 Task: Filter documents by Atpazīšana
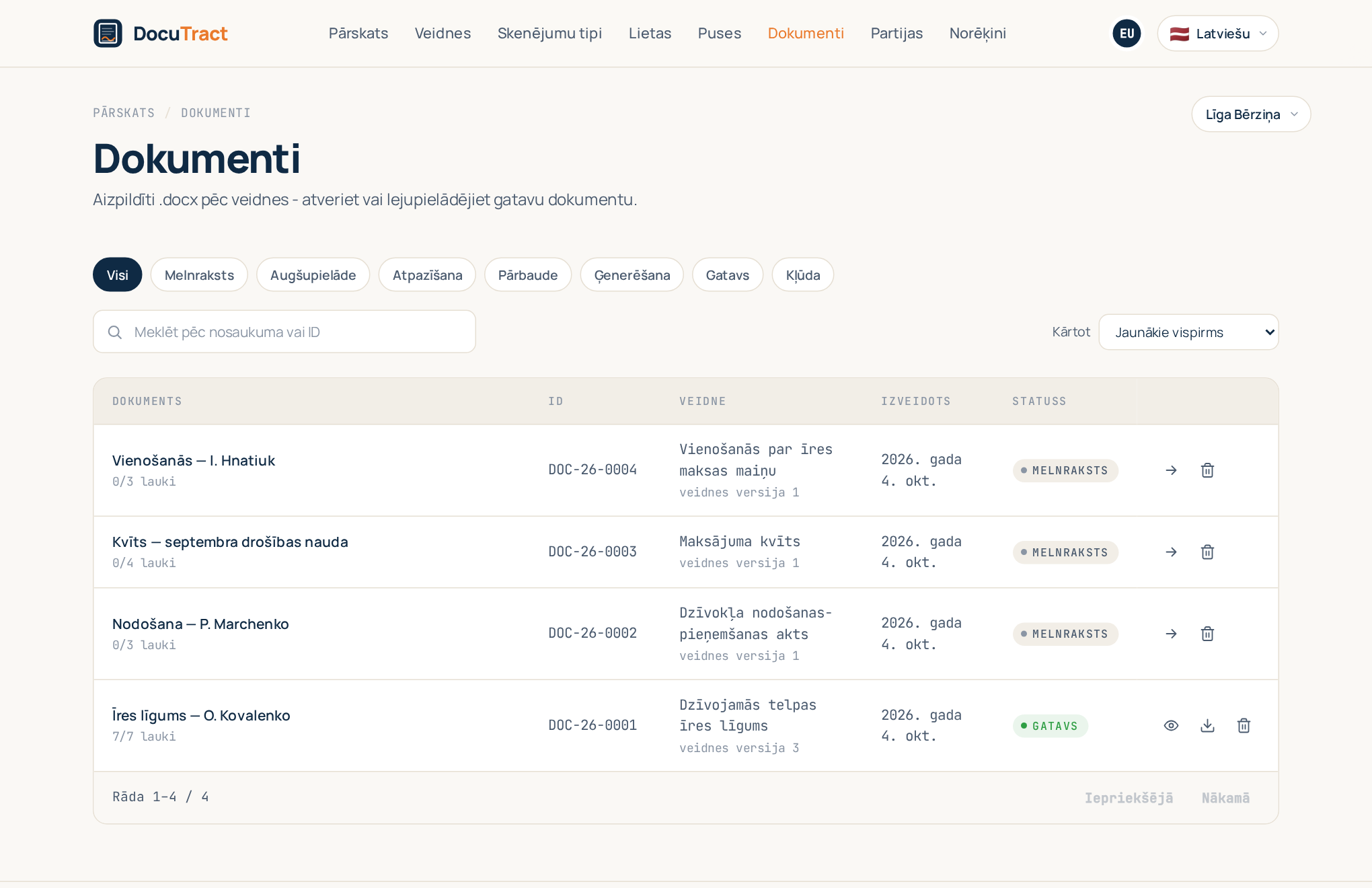click(x=427, y=274)
